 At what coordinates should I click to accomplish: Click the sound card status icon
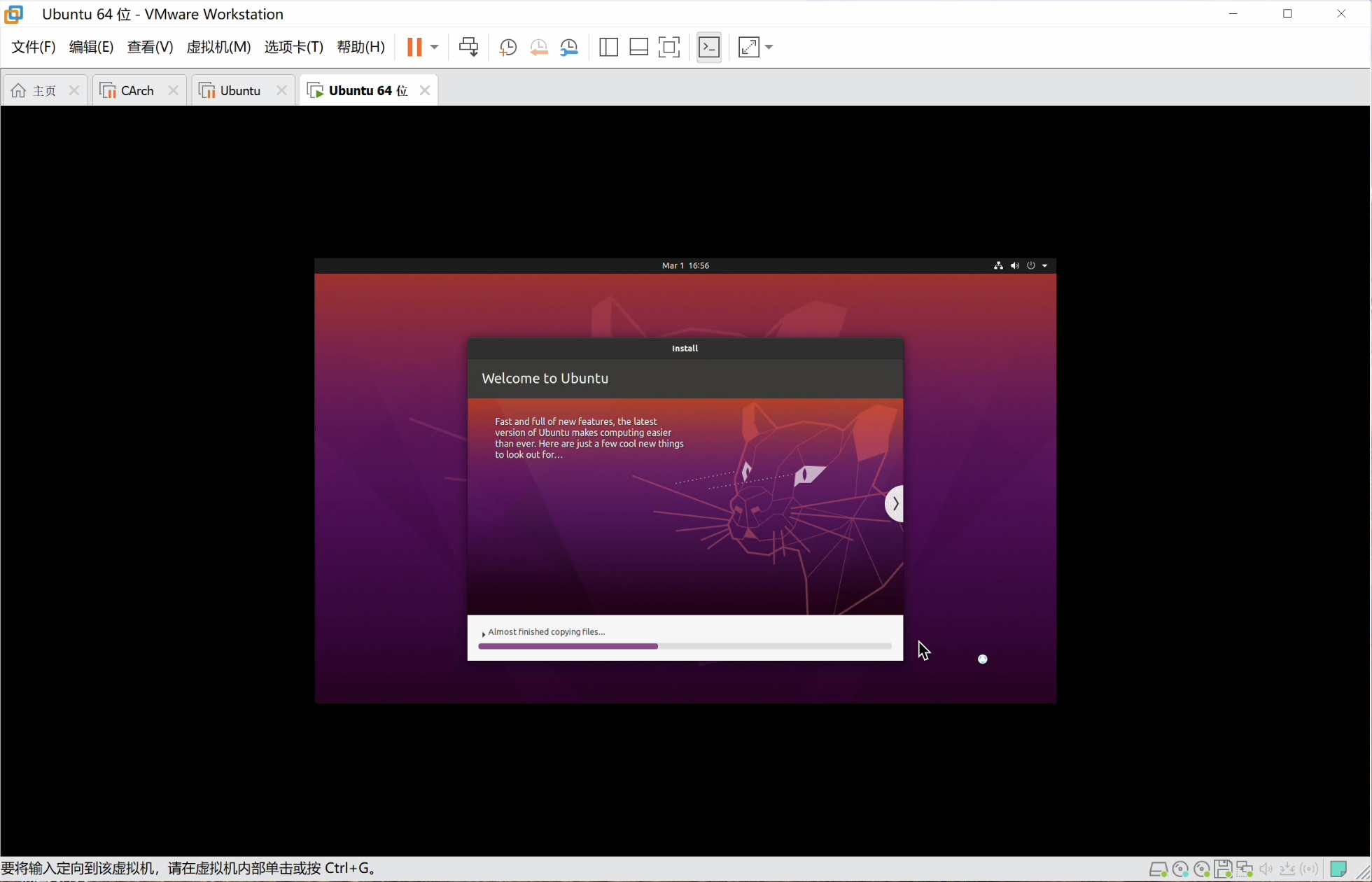(1266, 869)
